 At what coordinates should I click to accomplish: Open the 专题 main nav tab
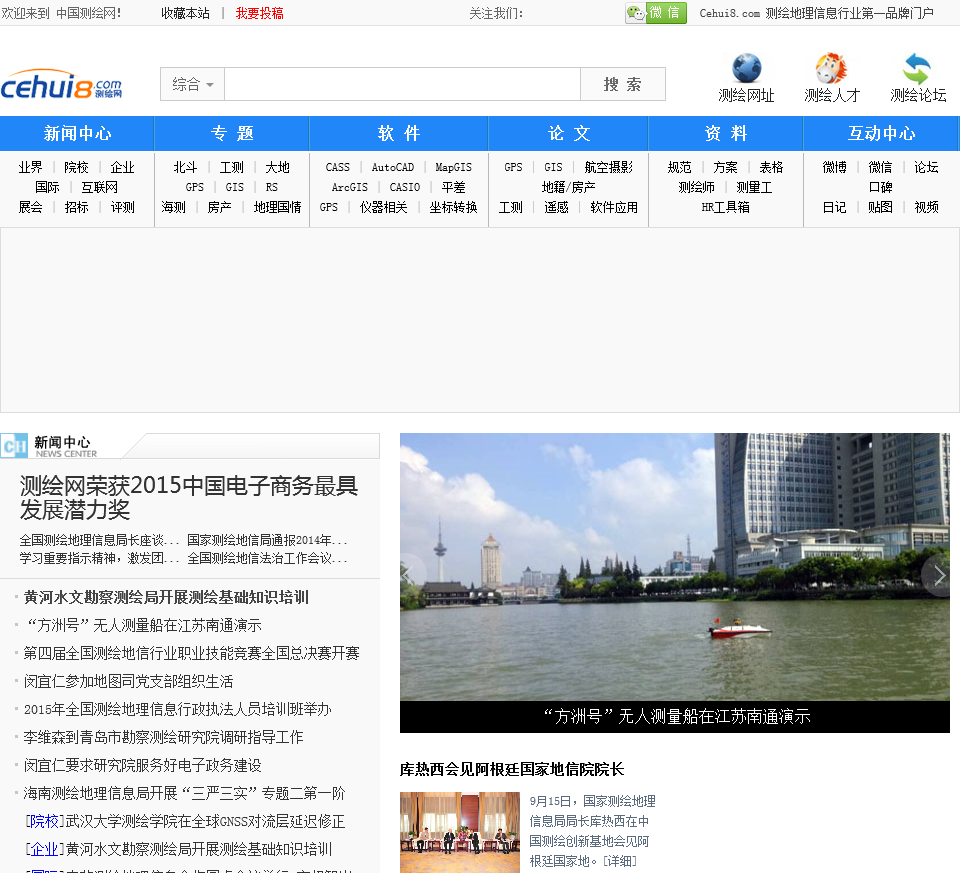click(x=232, y=133)
